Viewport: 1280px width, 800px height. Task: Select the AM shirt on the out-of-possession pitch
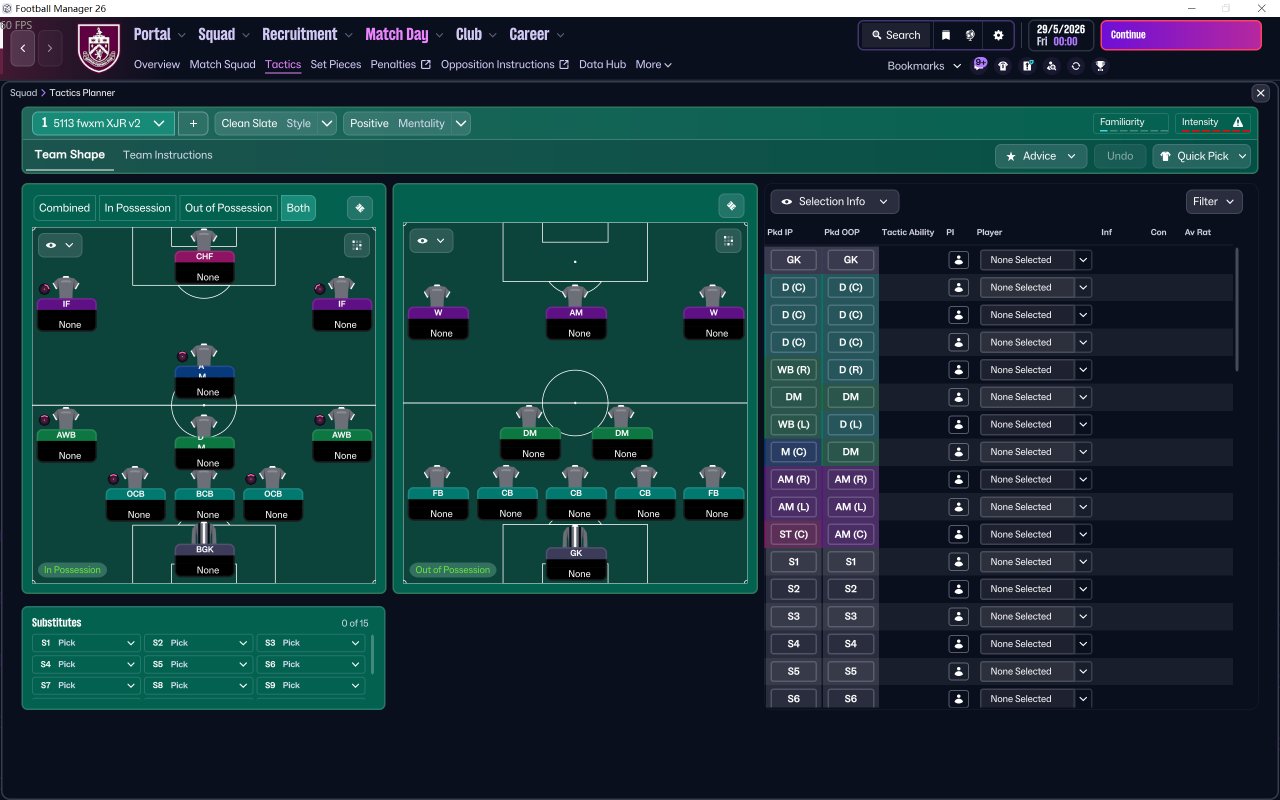575,295
